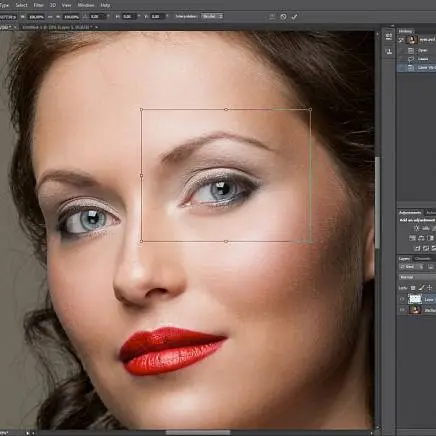Select the lock position icon
The height and width of the screenshot is (436, 436).
(x=430, y=288)
